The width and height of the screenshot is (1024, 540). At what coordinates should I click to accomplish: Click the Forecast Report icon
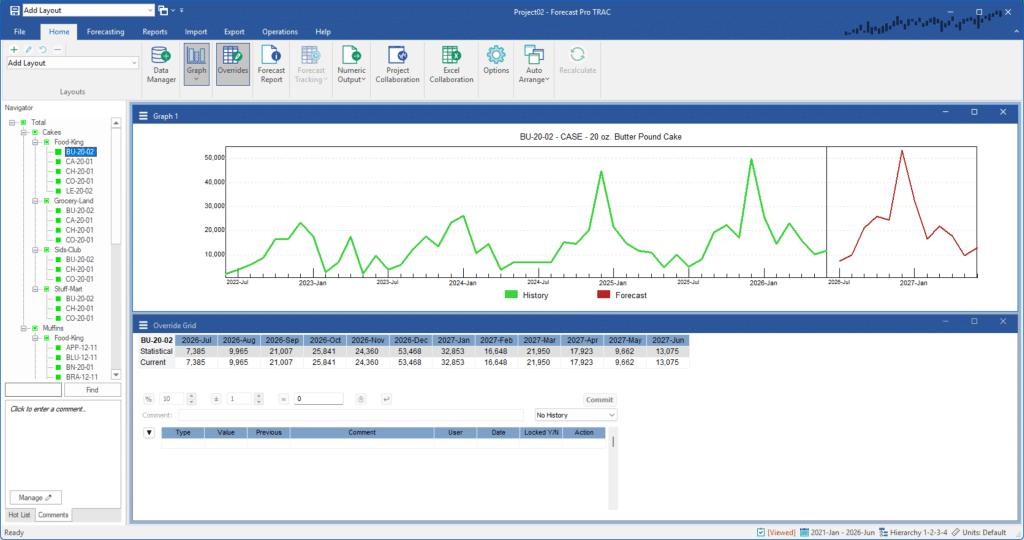pyautogui.click(x=271, y=65)
